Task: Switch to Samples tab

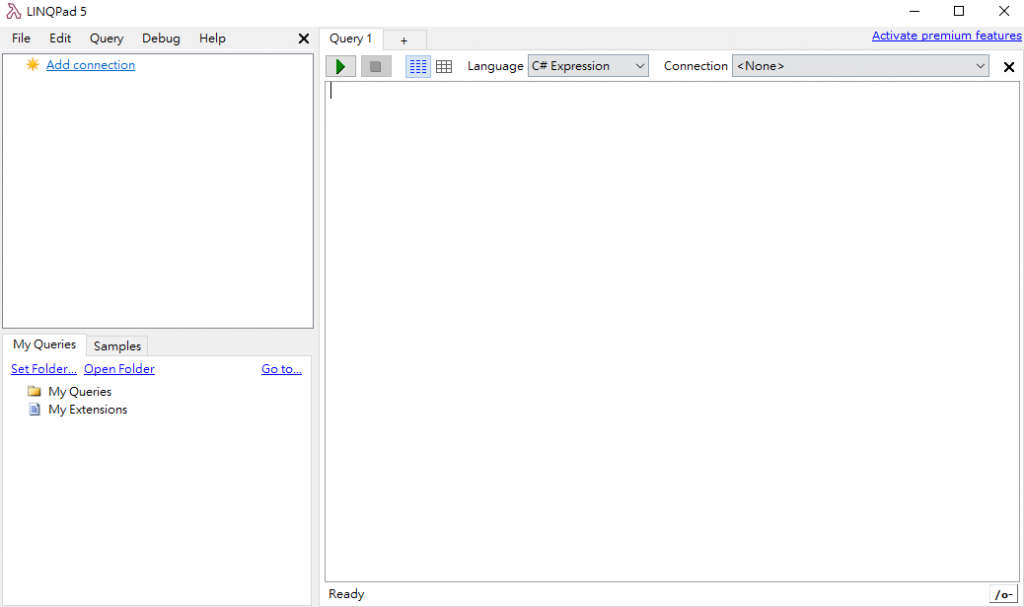Action: coord(117,346)
